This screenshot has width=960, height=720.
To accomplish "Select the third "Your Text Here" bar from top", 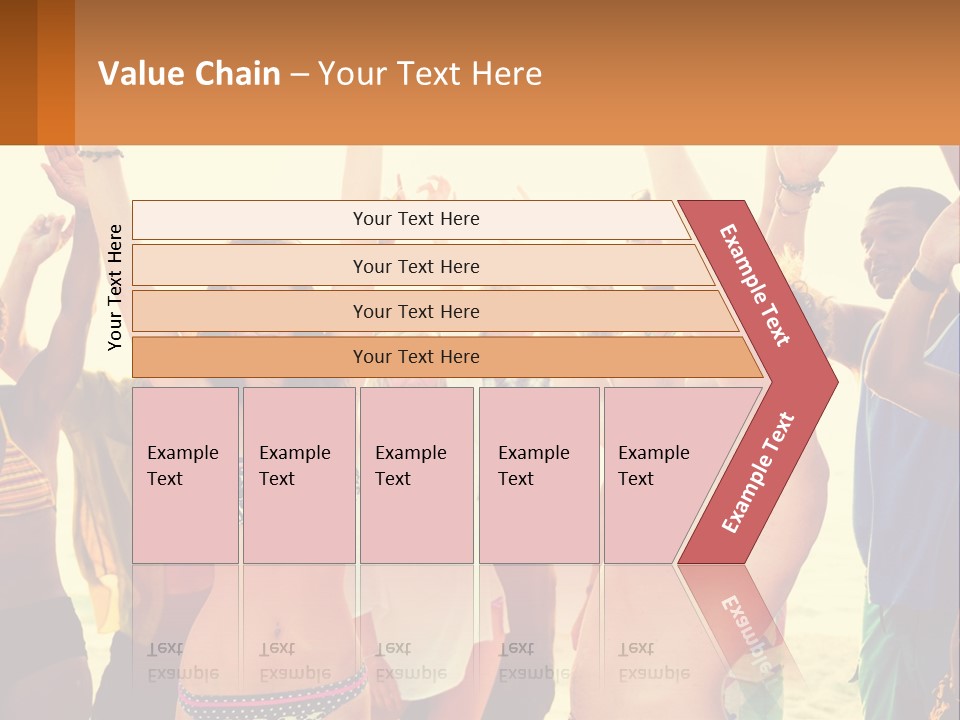I will click(415, 311).
